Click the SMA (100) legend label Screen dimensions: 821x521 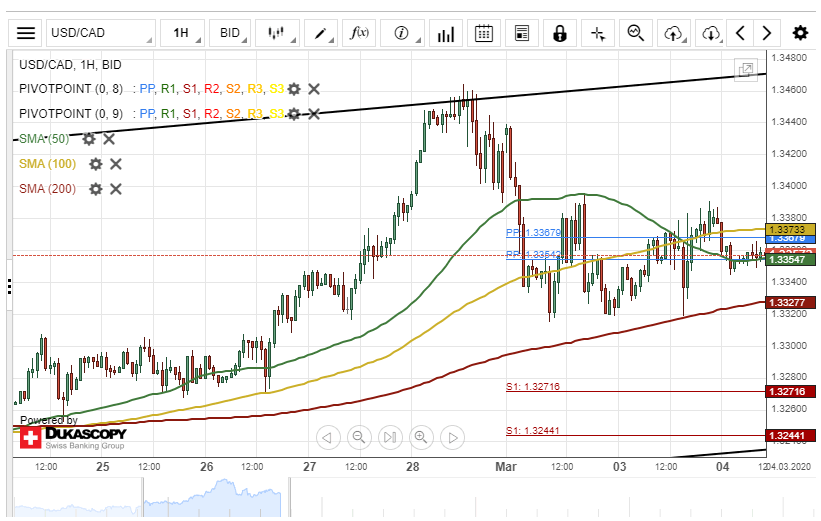point(48,164)
